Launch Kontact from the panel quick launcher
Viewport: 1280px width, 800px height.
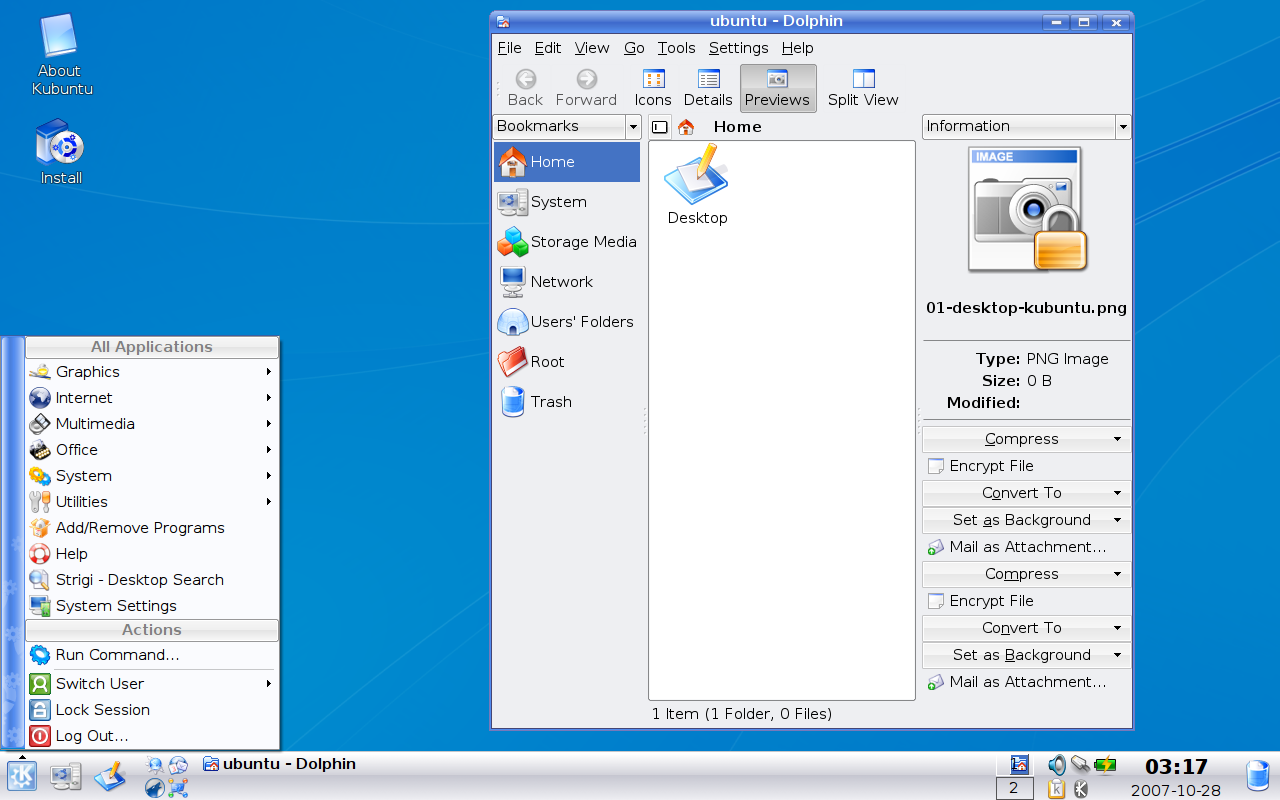tap(178, 766)
